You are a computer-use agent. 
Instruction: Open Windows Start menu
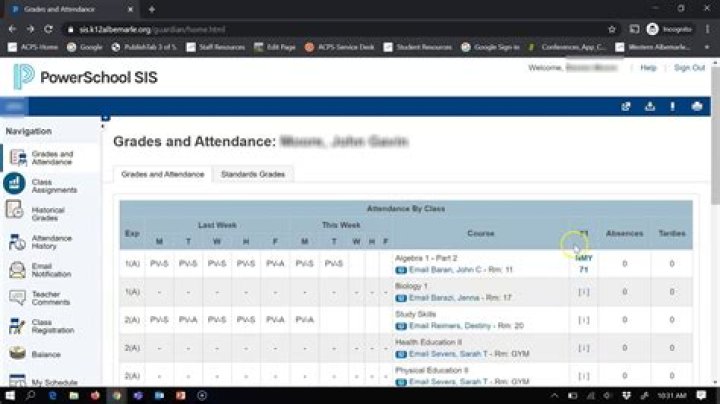[x=10, y=395]
